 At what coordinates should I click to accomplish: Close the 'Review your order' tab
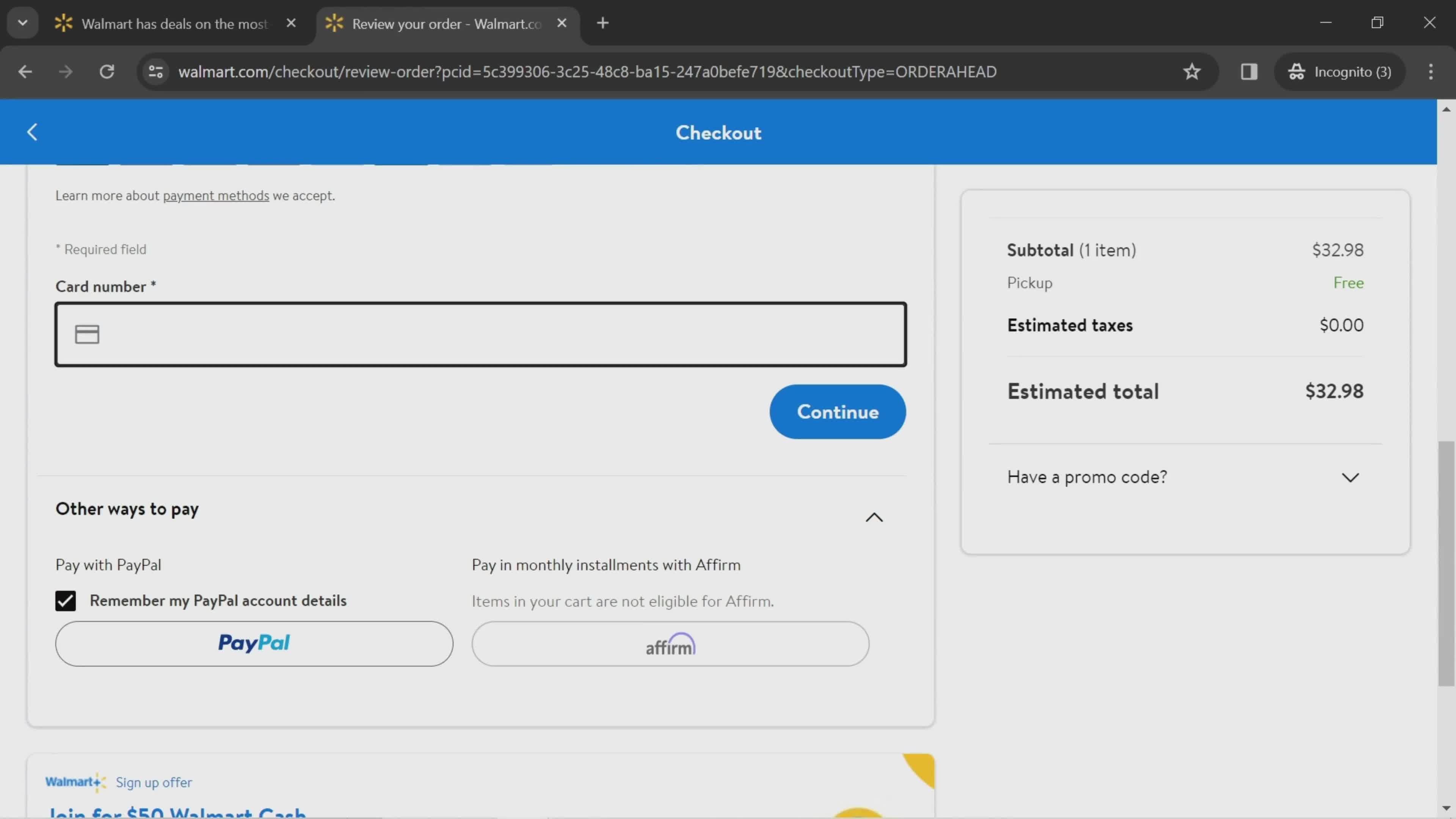point(561,23)
